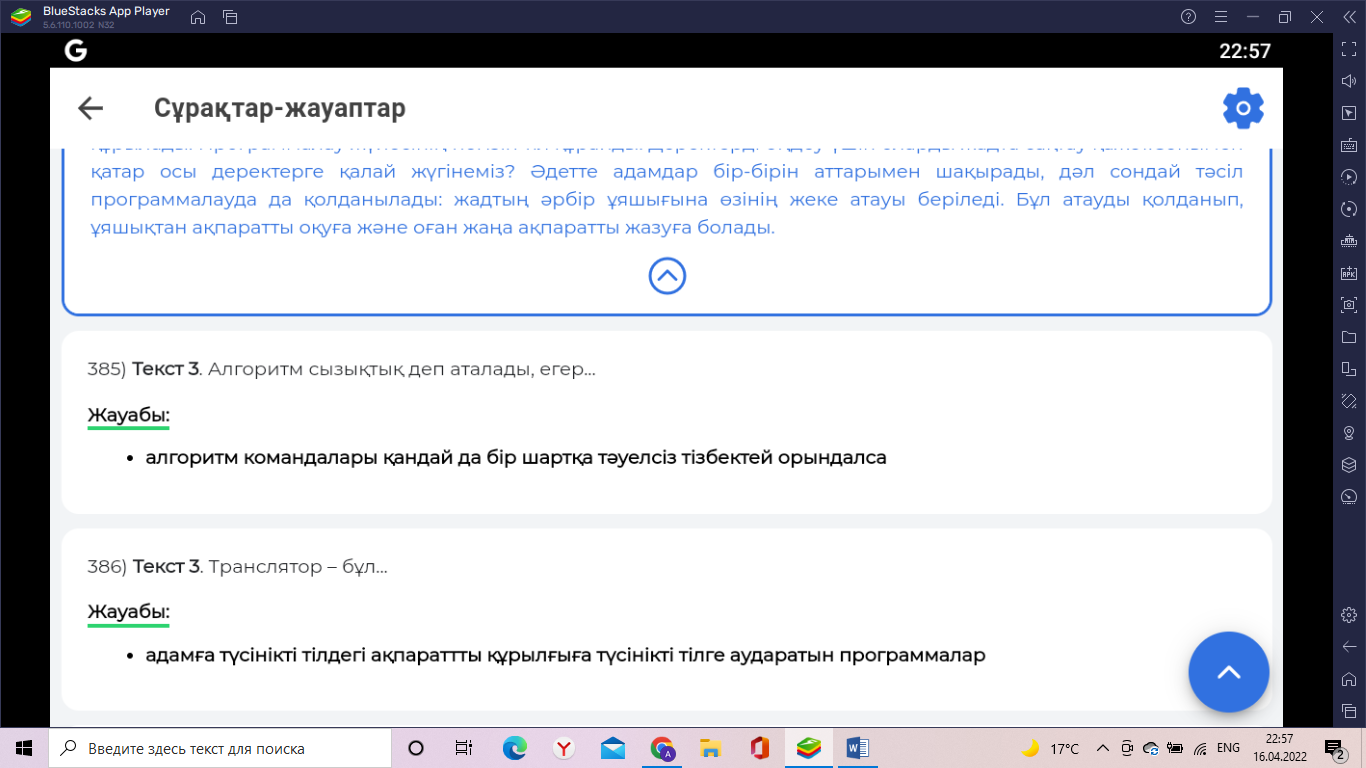Viewport: 1366px width, 768px height.
Task: Open the Mail app on taskbar
Action: pyautogui.click(x=613, y=748)
